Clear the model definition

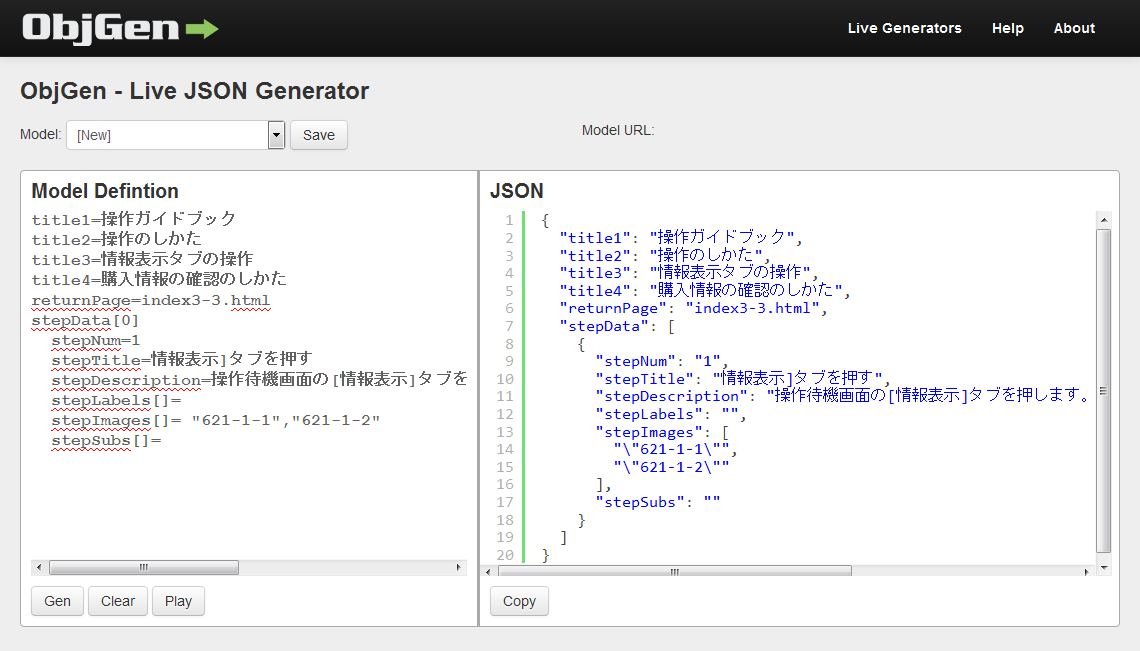coord(117,601)
